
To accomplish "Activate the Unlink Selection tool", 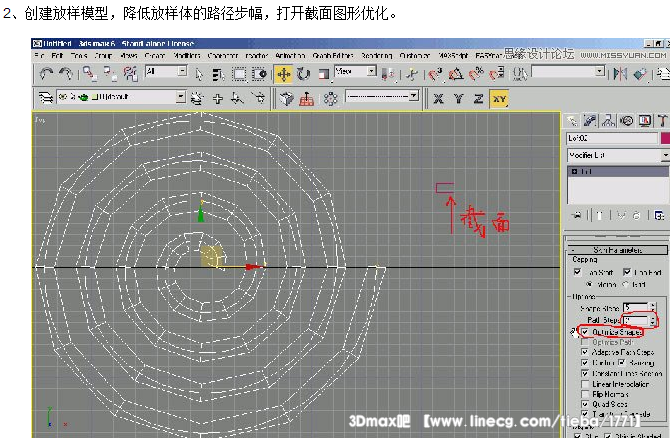I will (110, 74).
